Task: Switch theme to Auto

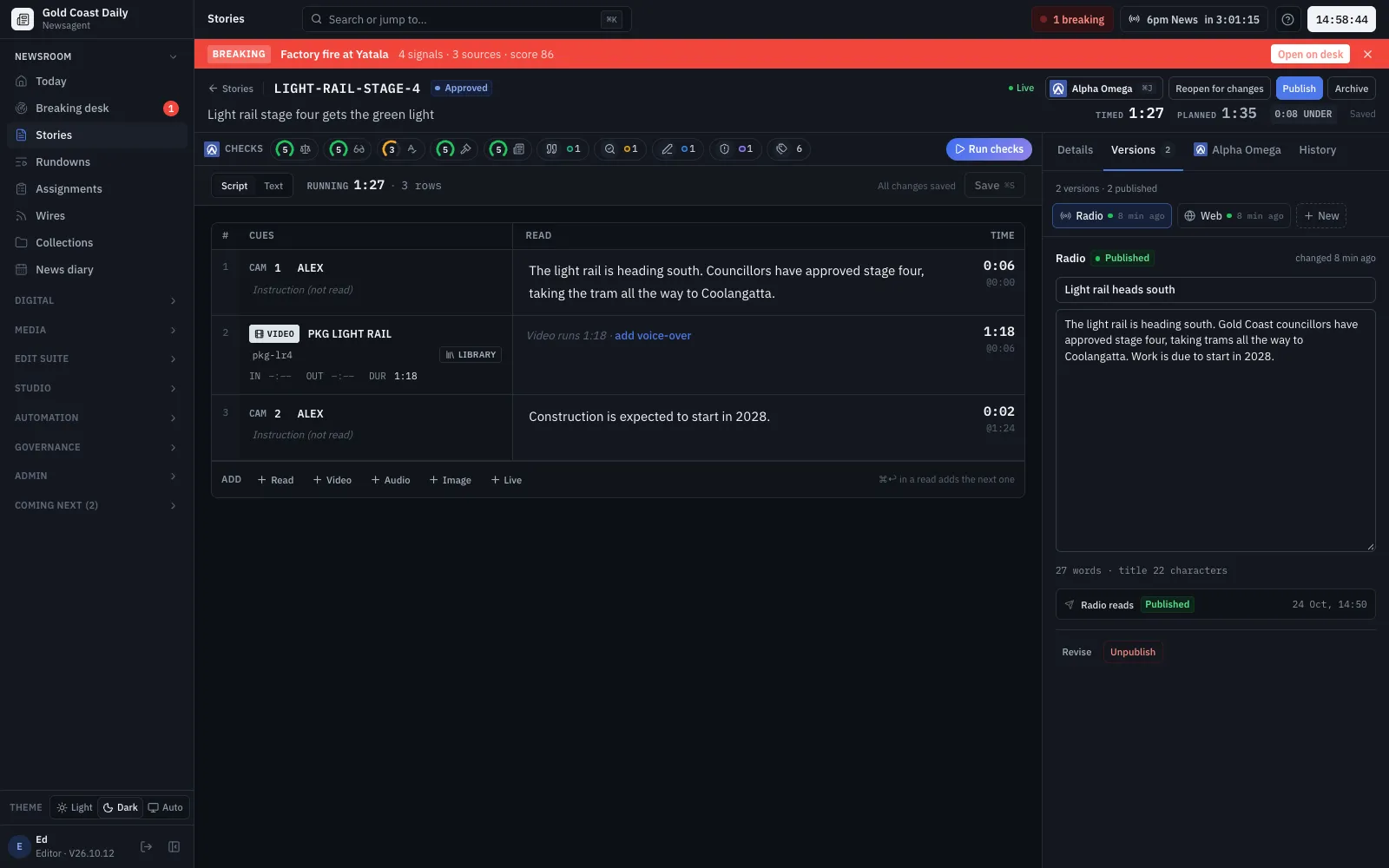Action: [166, 807]
